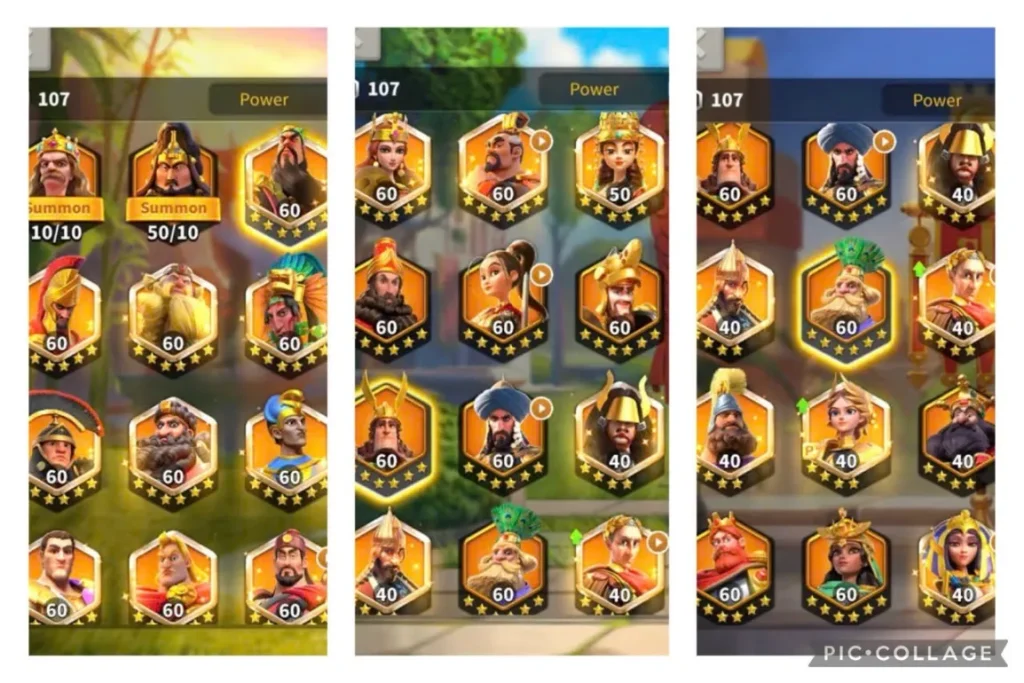The height and width of the screenshot is (683, 1024).
Task: Choose the Spartan red-crested helmet commander
Action: (62, 313)
